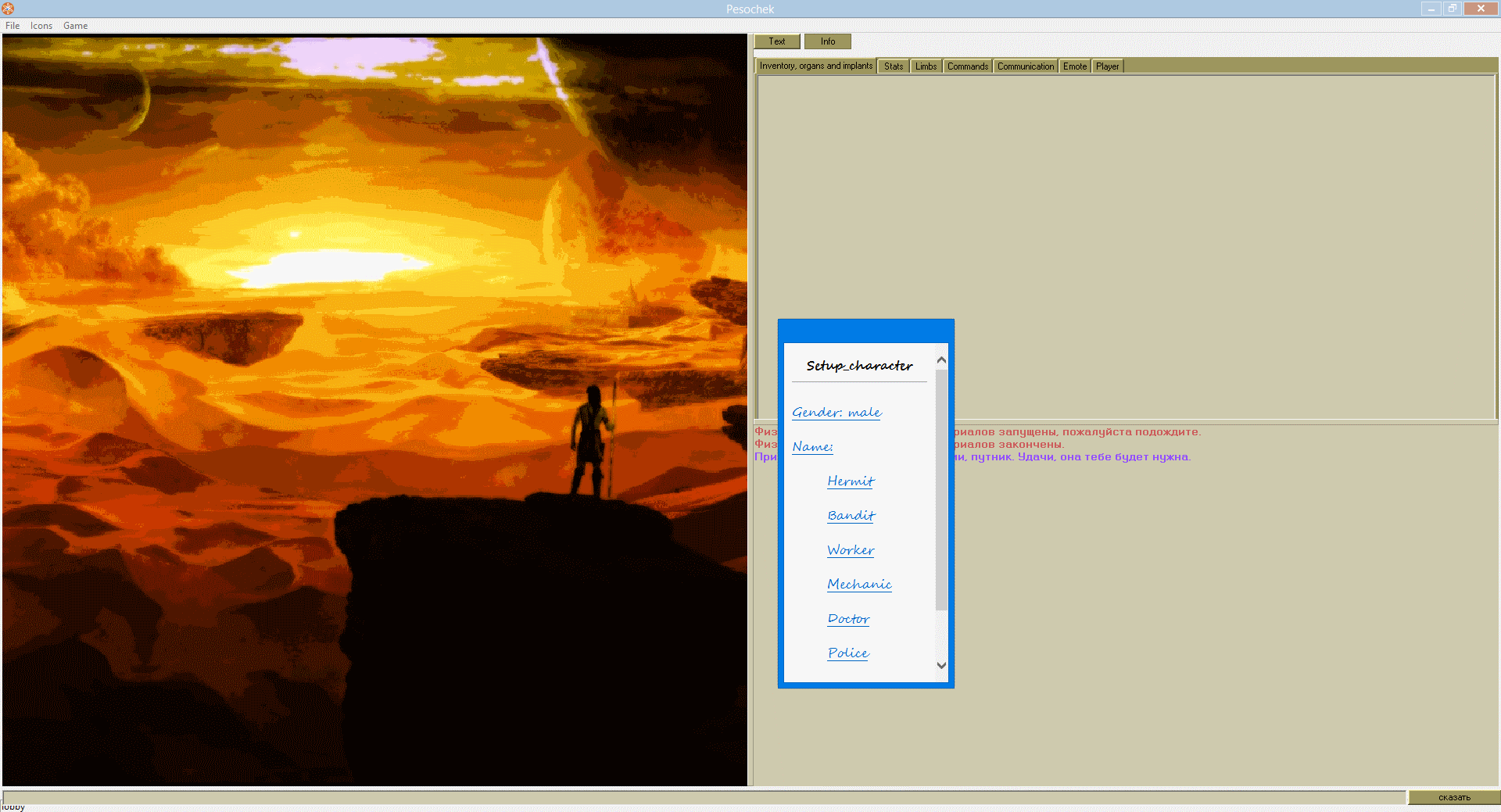Click the сказать (say) button
Screen dimensions: 1501x812
pyautogui.click(x=1454, y=797)
